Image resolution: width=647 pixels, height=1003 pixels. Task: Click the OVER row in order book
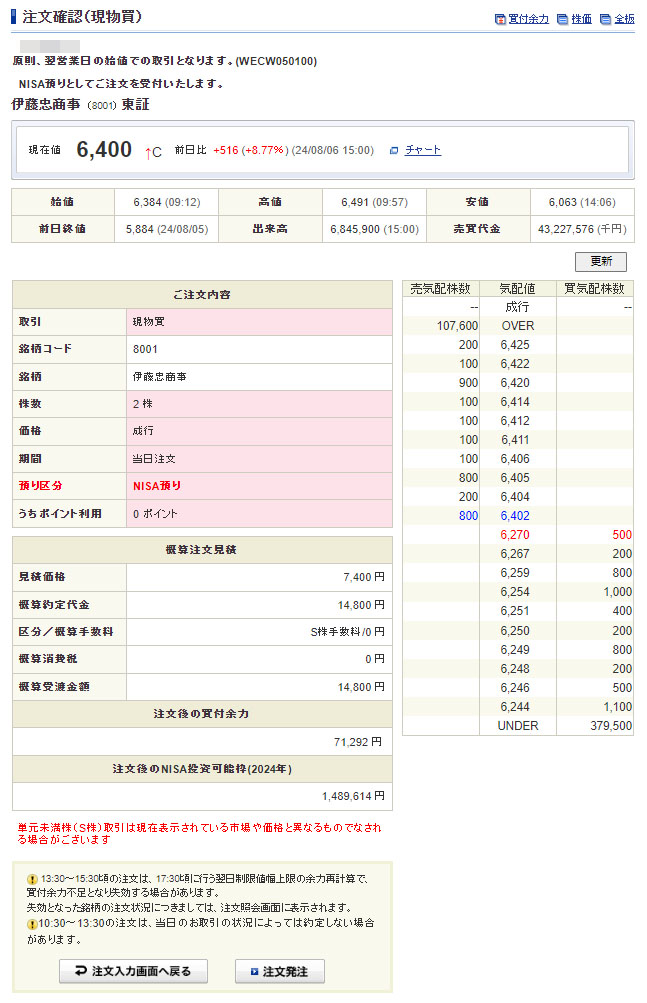click(x=517, y=326)
